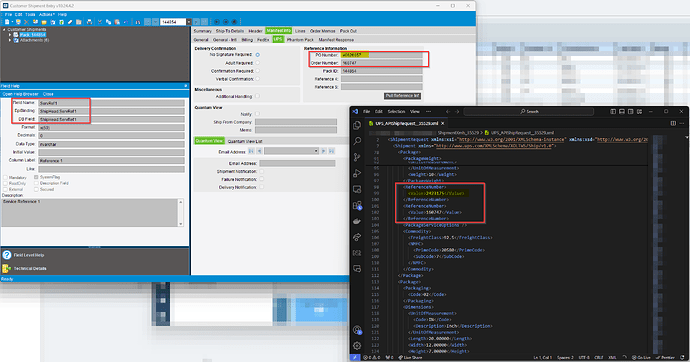Viewport: 690px width, 362px height.
Task: Open the Extensions view in activity bar
Action: (357, 205)
